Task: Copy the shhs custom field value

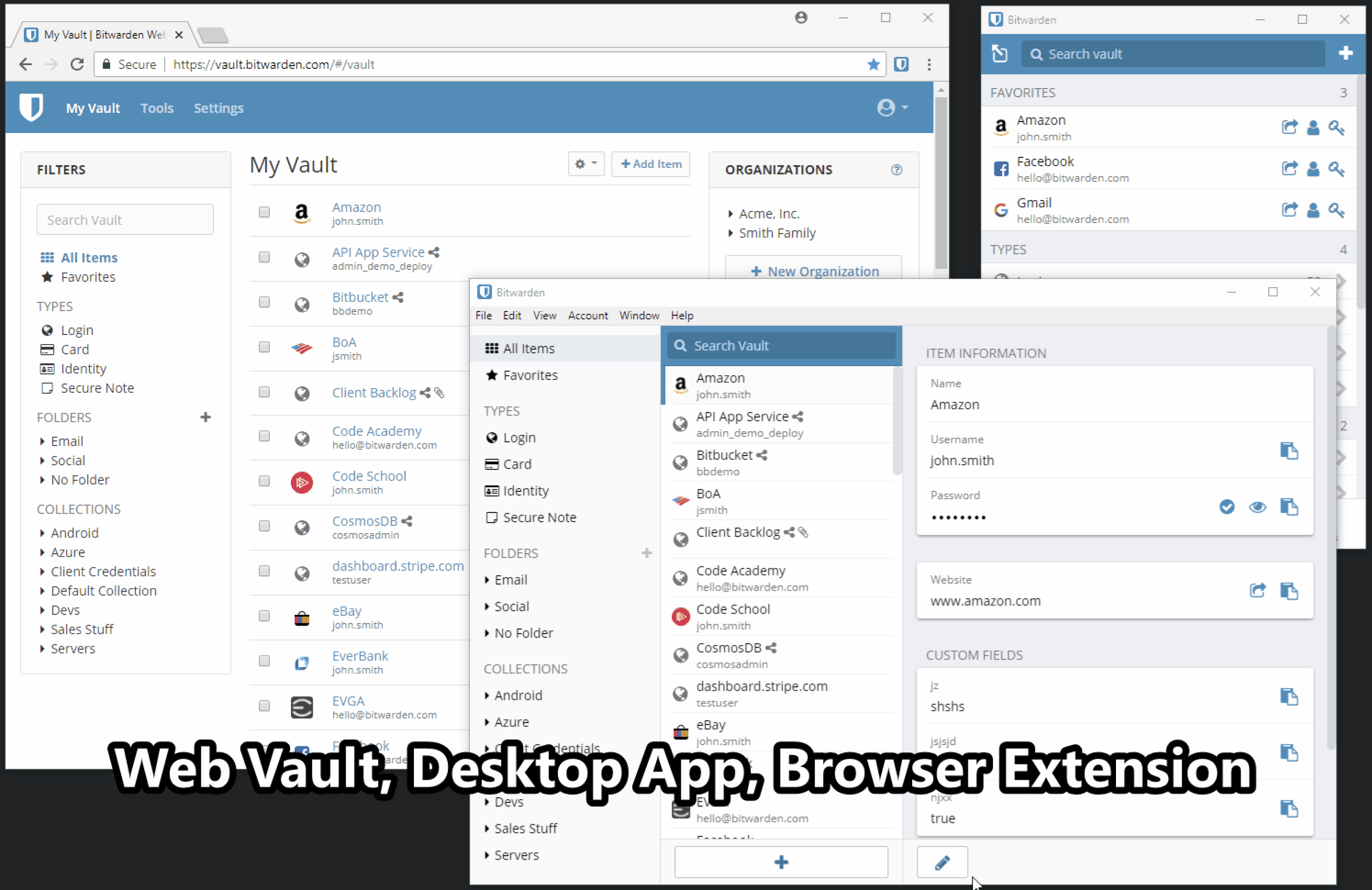Action: click(x=1290, y=697)
